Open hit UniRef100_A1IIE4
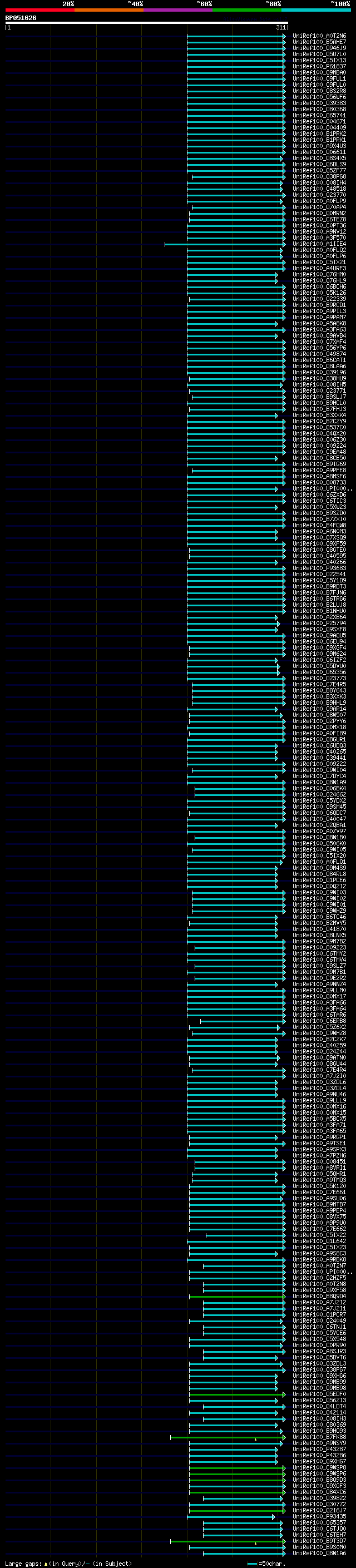The image size is (356, 1568). 319,244
